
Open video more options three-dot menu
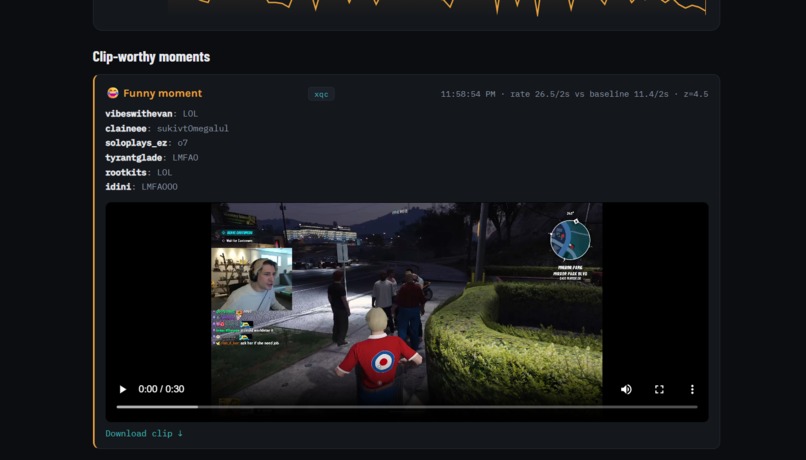point(692,389)
